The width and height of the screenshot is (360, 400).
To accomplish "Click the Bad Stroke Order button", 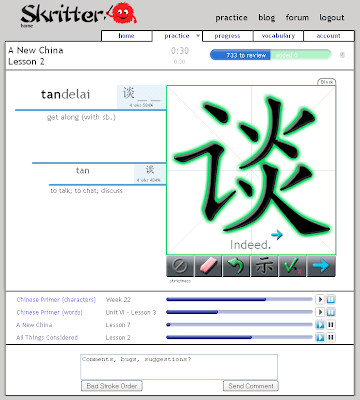I will tap(112, 386).
